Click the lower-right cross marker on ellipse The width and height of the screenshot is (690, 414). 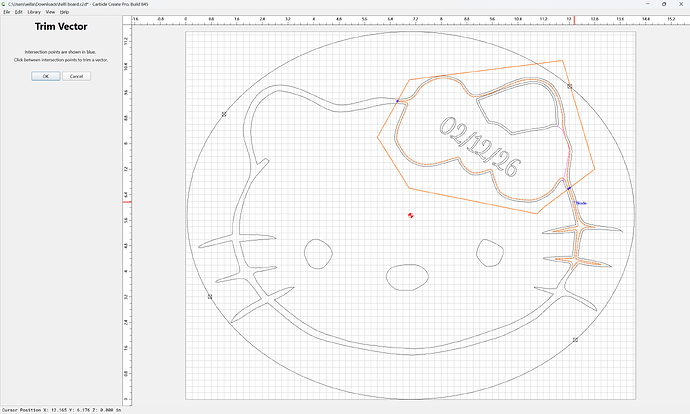coord(575,340)
